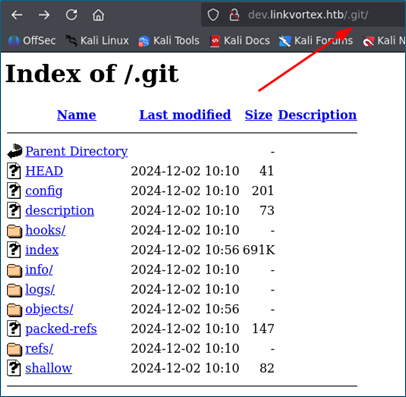Click the unknown-file icon beside shallow
Screen dimensions: 406x397
click(x=14, y=367)
